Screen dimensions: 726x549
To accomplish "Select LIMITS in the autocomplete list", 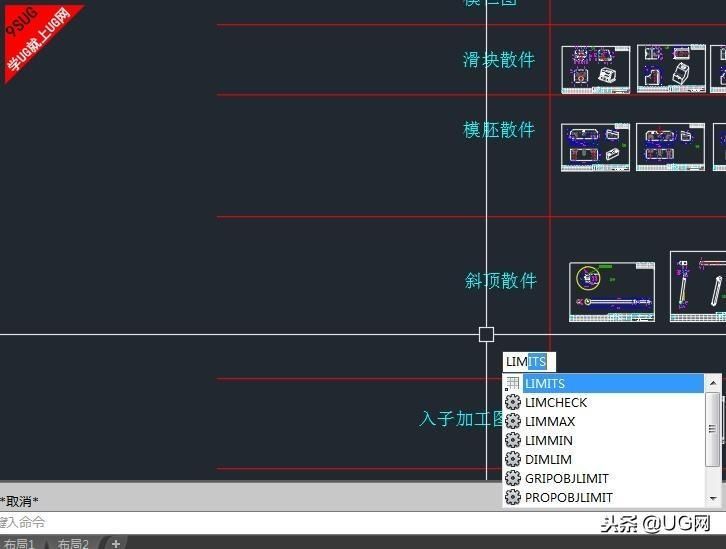I will coord(604,384).
